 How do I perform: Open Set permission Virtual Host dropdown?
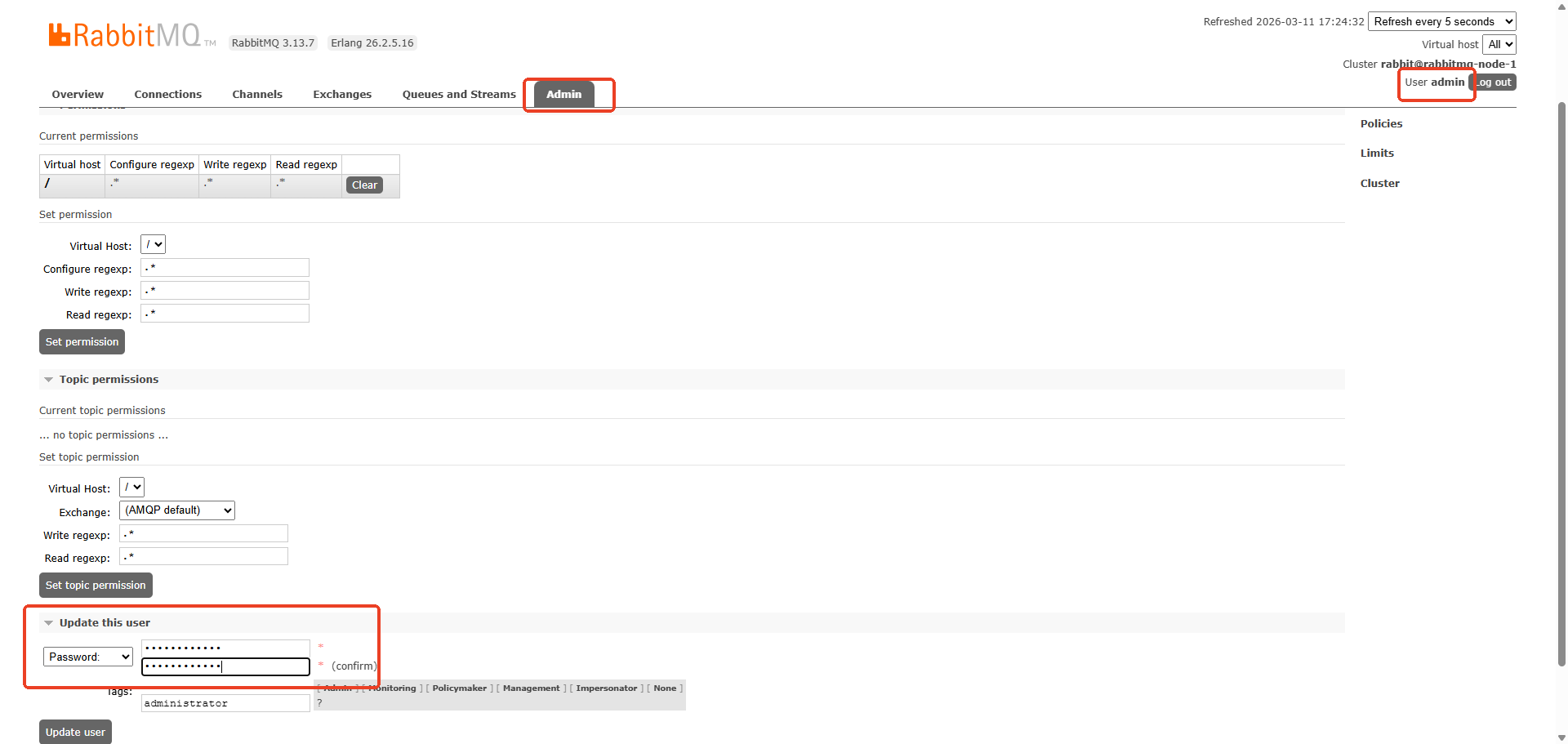click(154, 244)
